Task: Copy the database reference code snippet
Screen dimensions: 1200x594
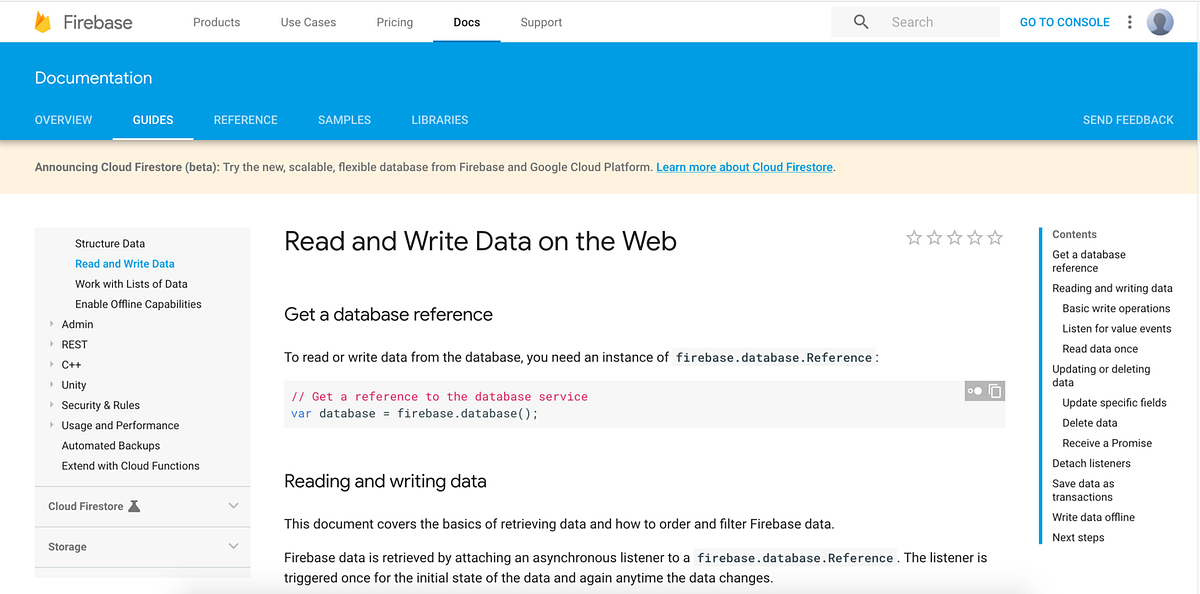Action: coord(994,391)
